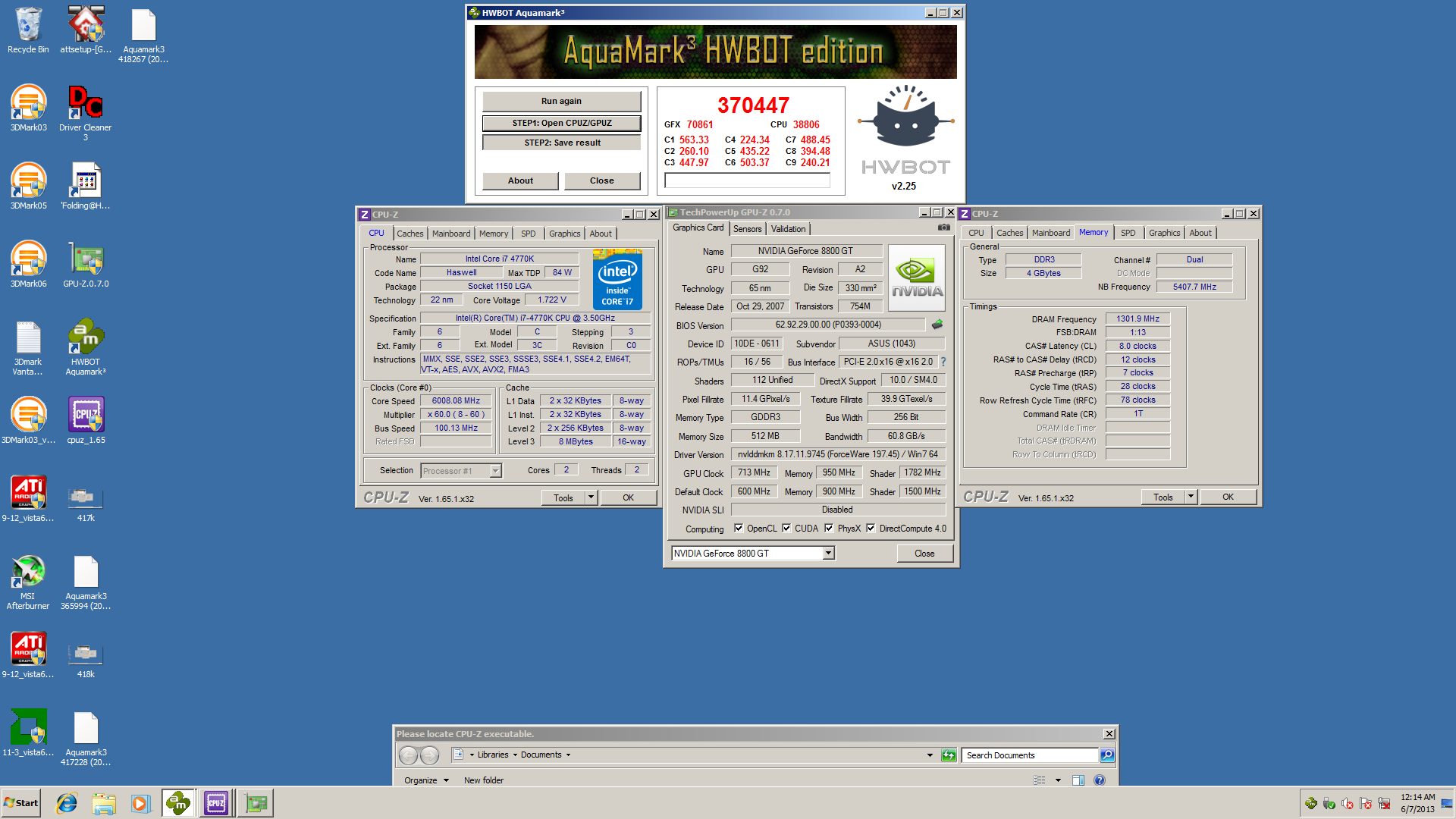Screen dimensions: 1456x819
Task: Click the About button in HWBOT Aquamark
Action: 520,180
